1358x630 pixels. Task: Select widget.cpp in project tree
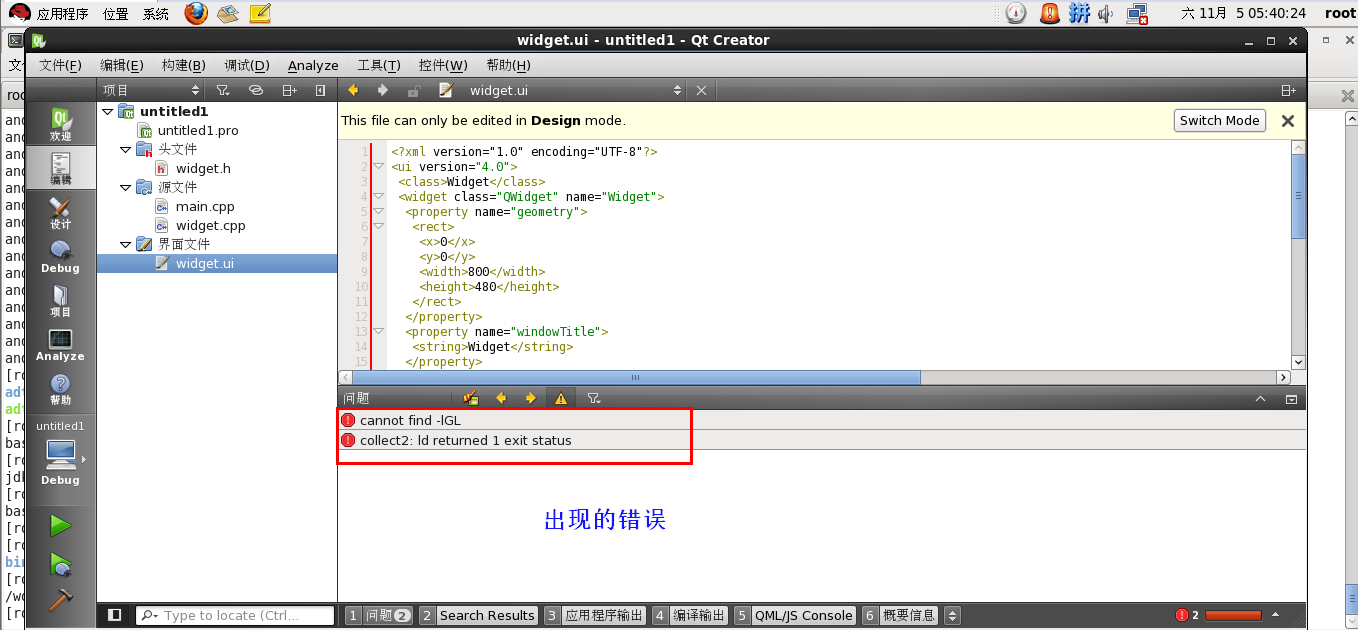coord(210,225)
